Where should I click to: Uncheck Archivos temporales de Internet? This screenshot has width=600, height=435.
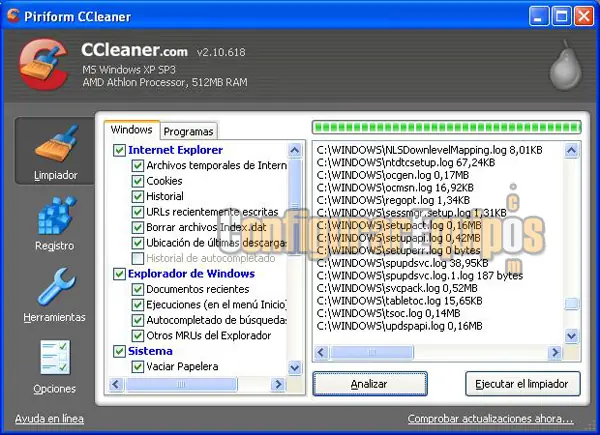click(137, 166)
